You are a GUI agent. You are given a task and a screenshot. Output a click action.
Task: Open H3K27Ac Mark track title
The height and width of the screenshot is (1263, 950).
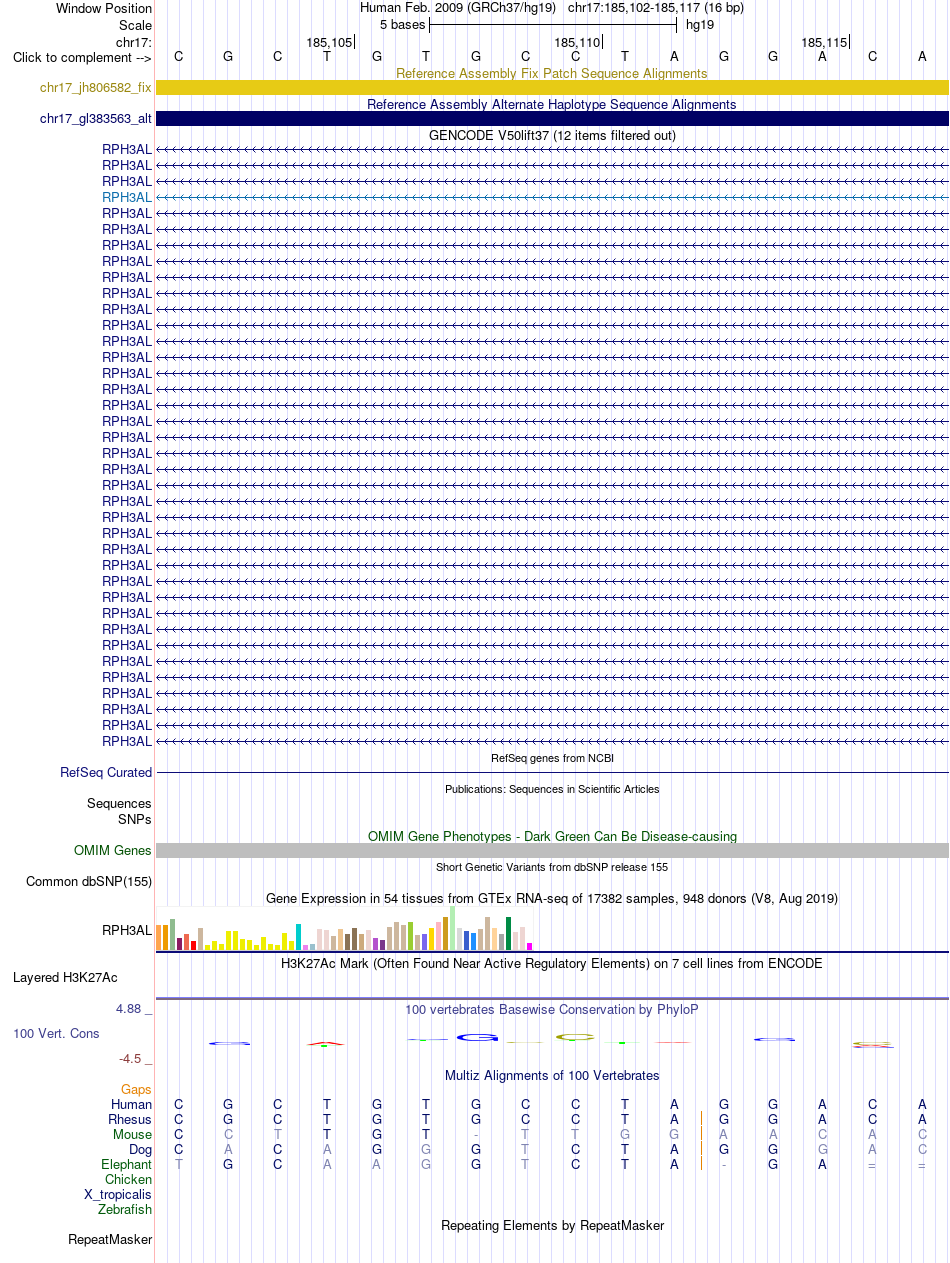552,964
